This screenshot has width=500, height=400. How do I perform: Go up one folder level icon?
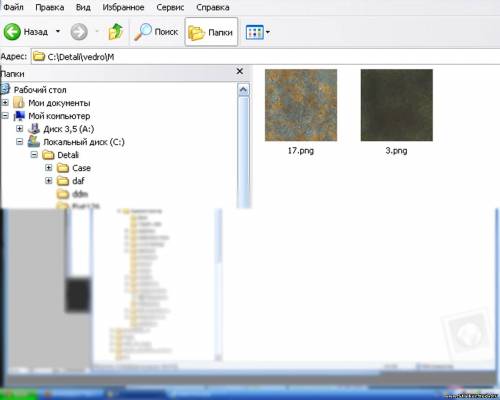116,32
